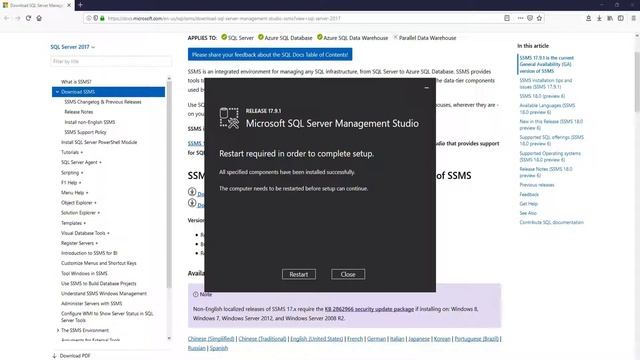Viewport: 640px width, 360px height.
Task: Select the German language link
Action: pyautogui.click(x=376, y=339)
